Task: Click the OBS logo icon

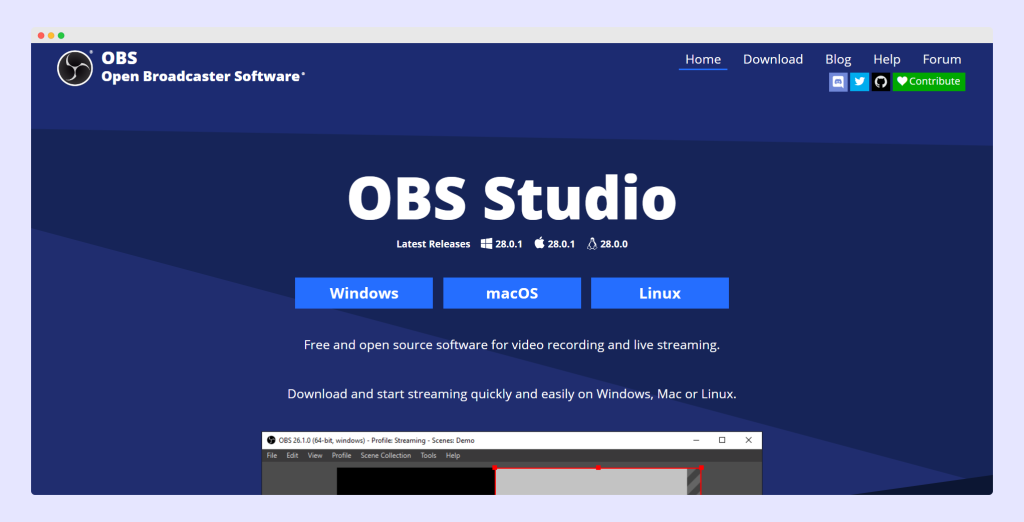Action: 74,68
